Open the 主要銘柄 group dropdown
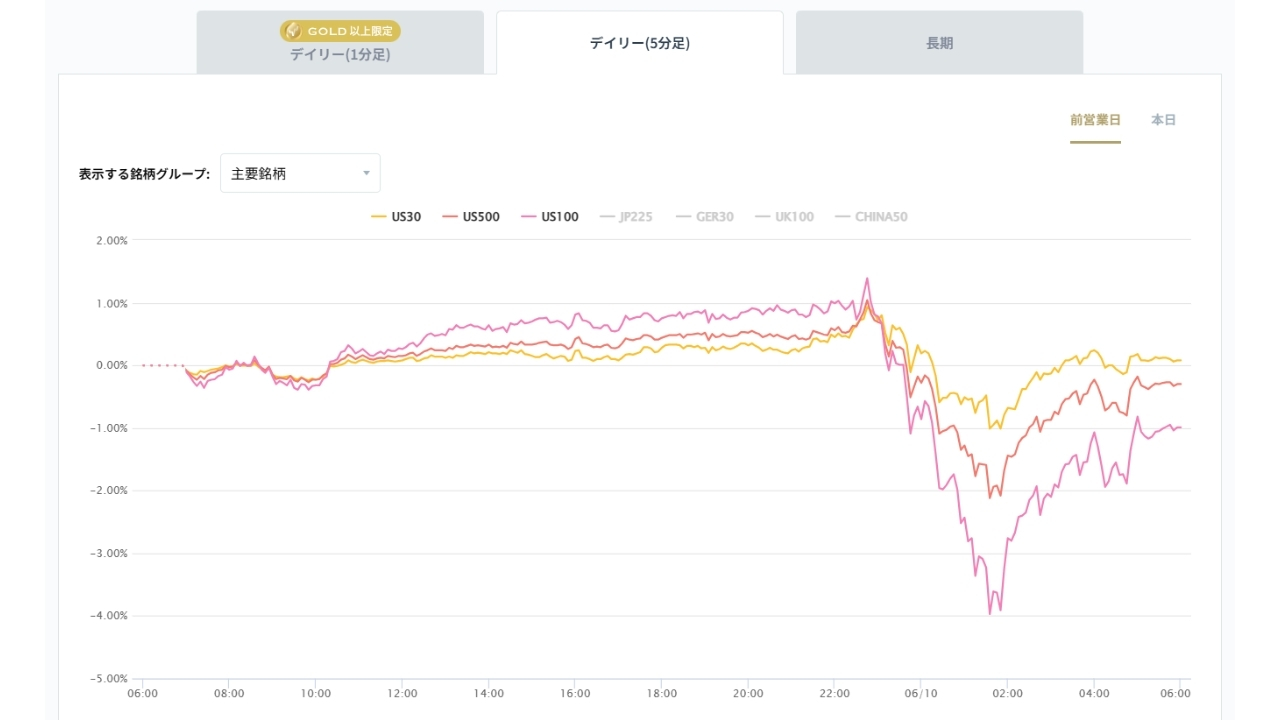 click(300, 173)
